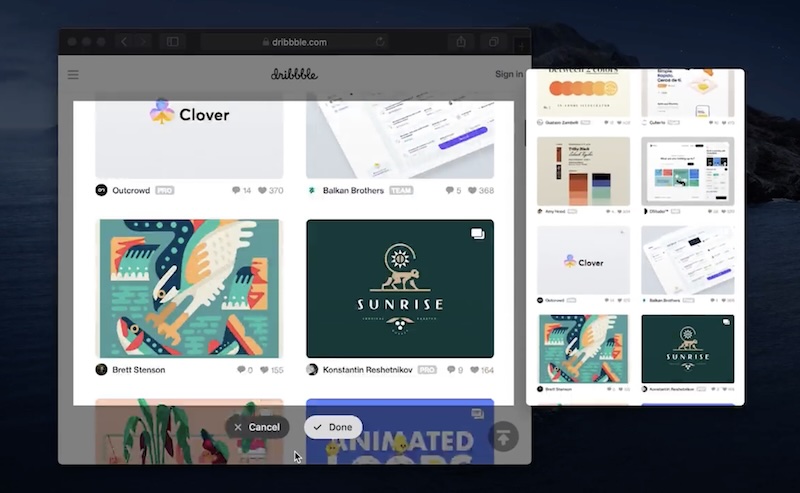This screenshot has width=800, height=493.
Task: Click the Outcrowd avatar icon
Action: coord(102,190)
